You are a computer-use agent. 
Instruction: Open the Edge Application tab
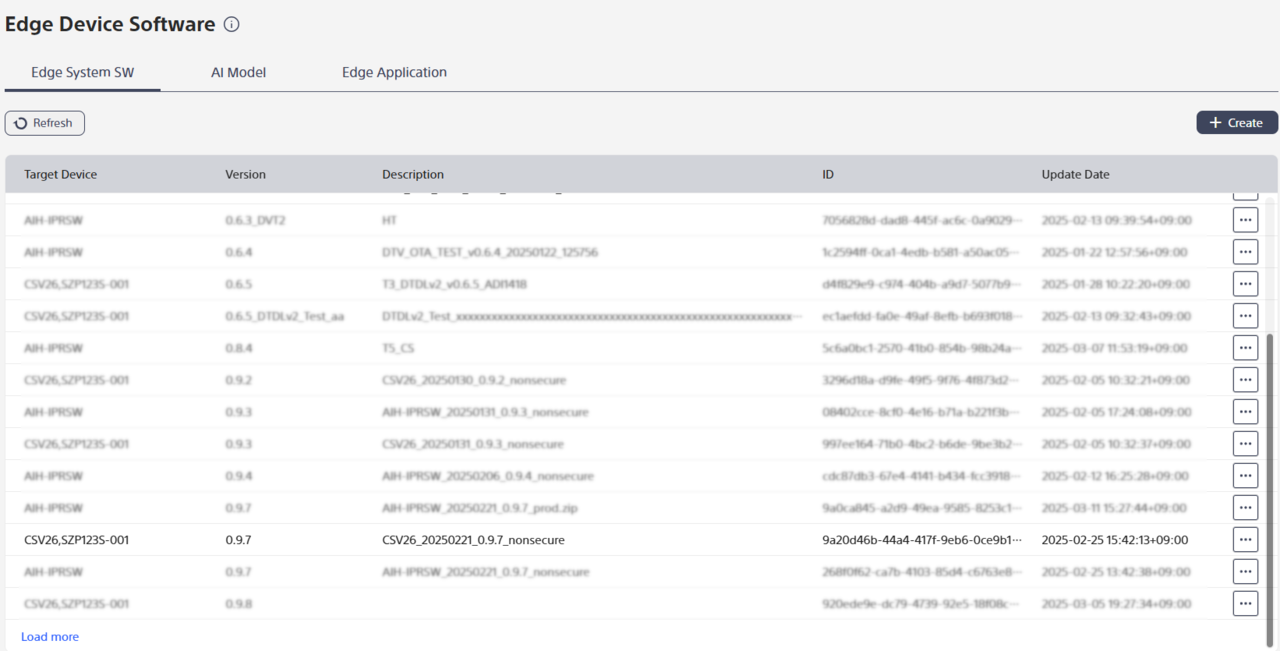(394, 72)
